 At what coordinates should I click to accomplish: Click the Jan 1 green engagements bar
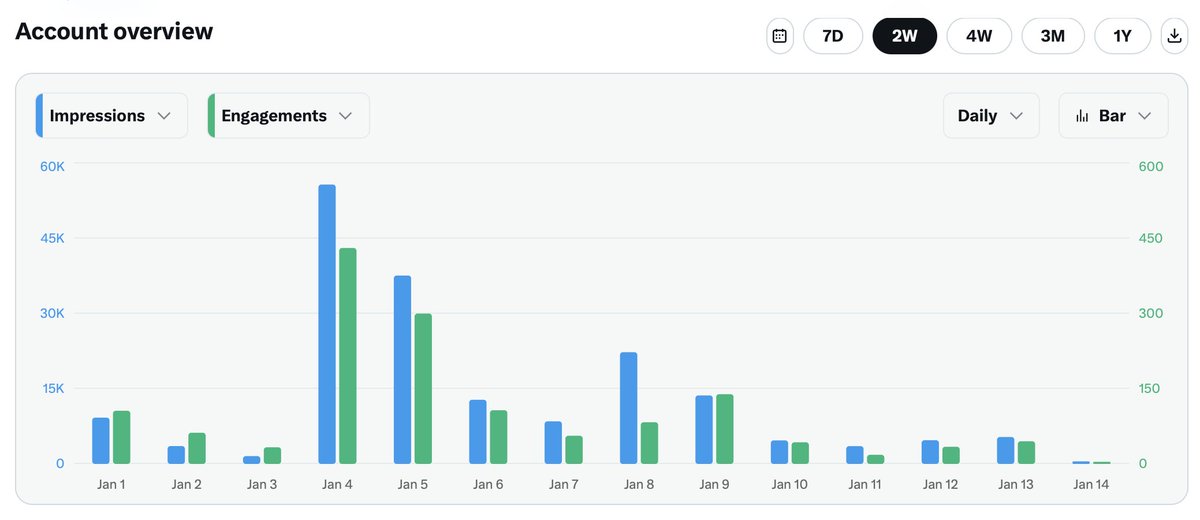(x=122, y=437)
